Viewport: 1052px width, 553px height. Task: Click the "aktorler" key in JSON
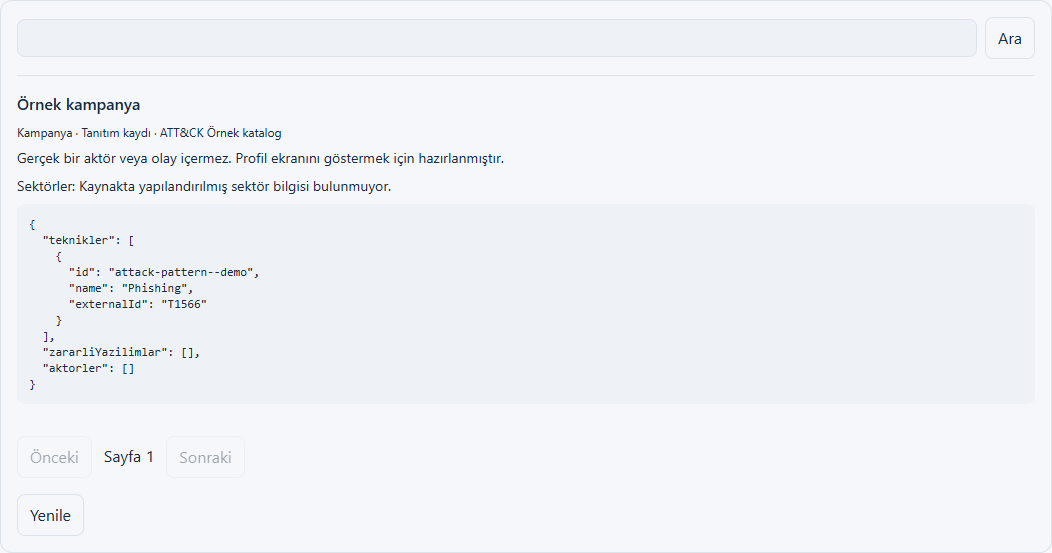76,368
